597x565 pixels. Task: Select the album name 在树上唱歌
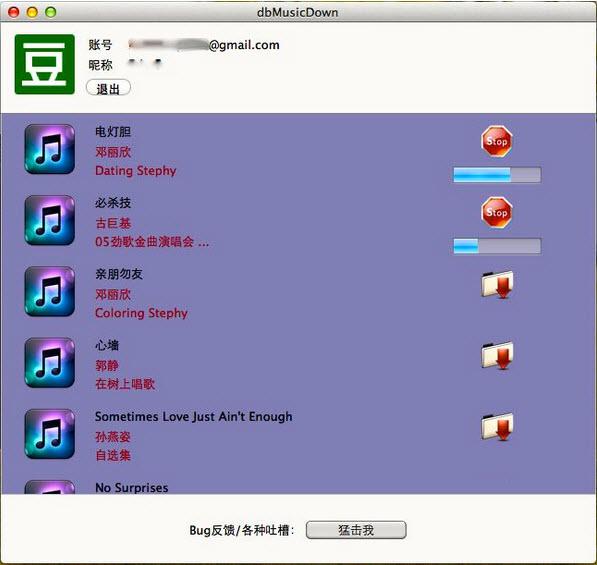[x=125, y=384]
